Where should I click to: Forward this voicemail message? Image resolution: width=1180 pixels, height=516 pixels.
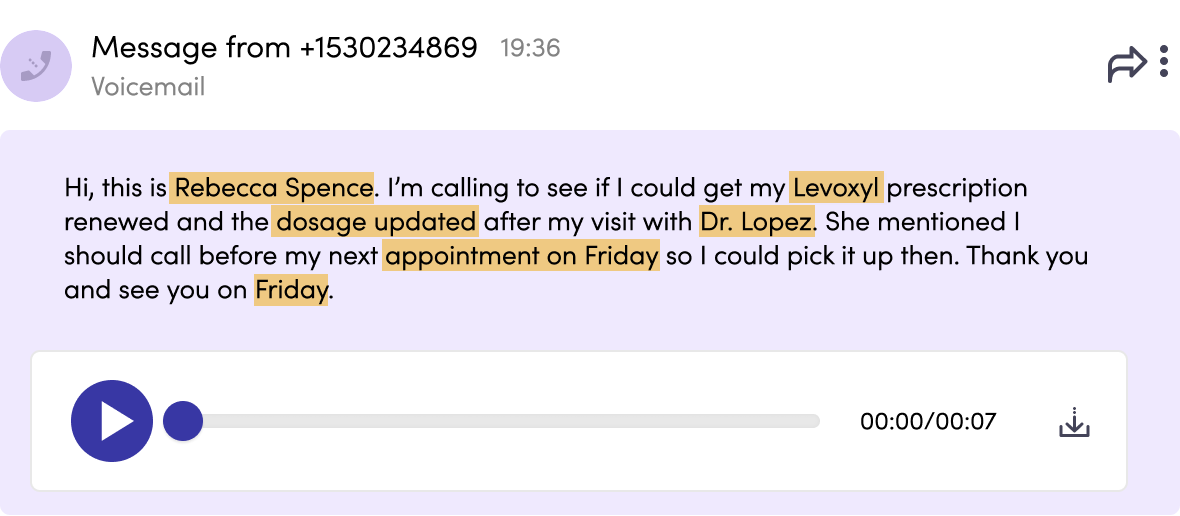1126,65
